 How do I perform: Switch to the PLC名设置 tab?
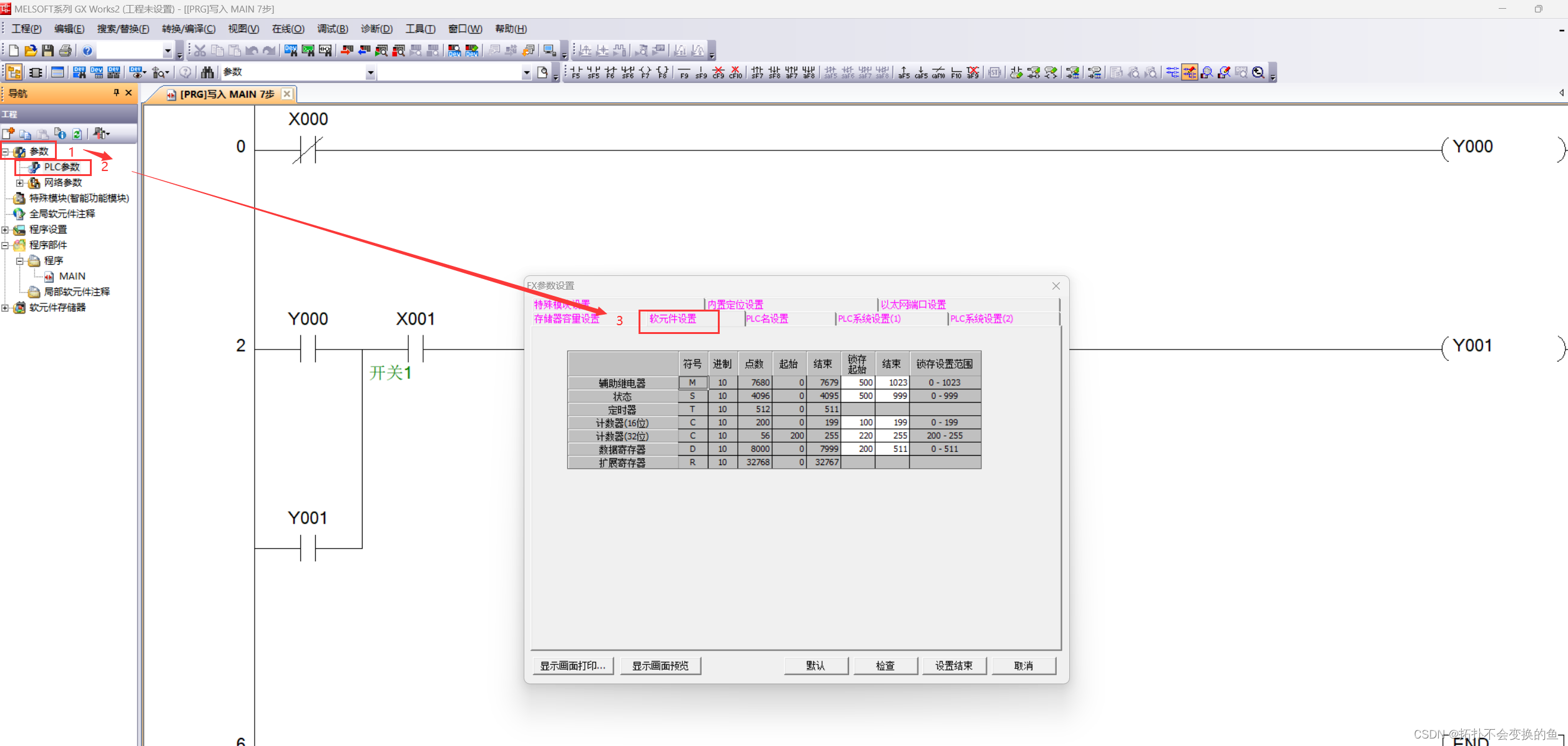(767, 319)
